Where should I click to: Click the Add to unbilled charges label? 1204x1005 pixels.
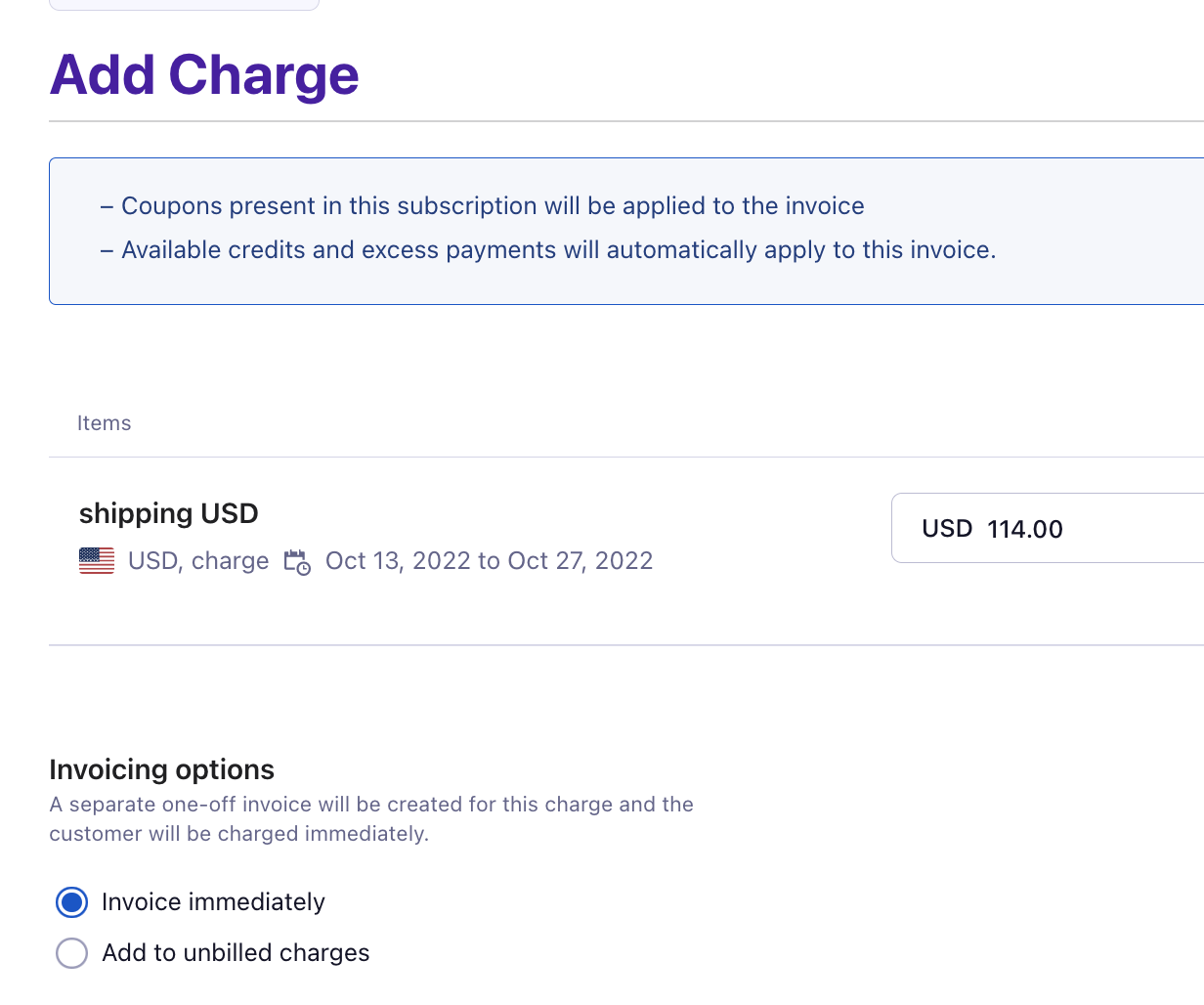click(236, 952)
